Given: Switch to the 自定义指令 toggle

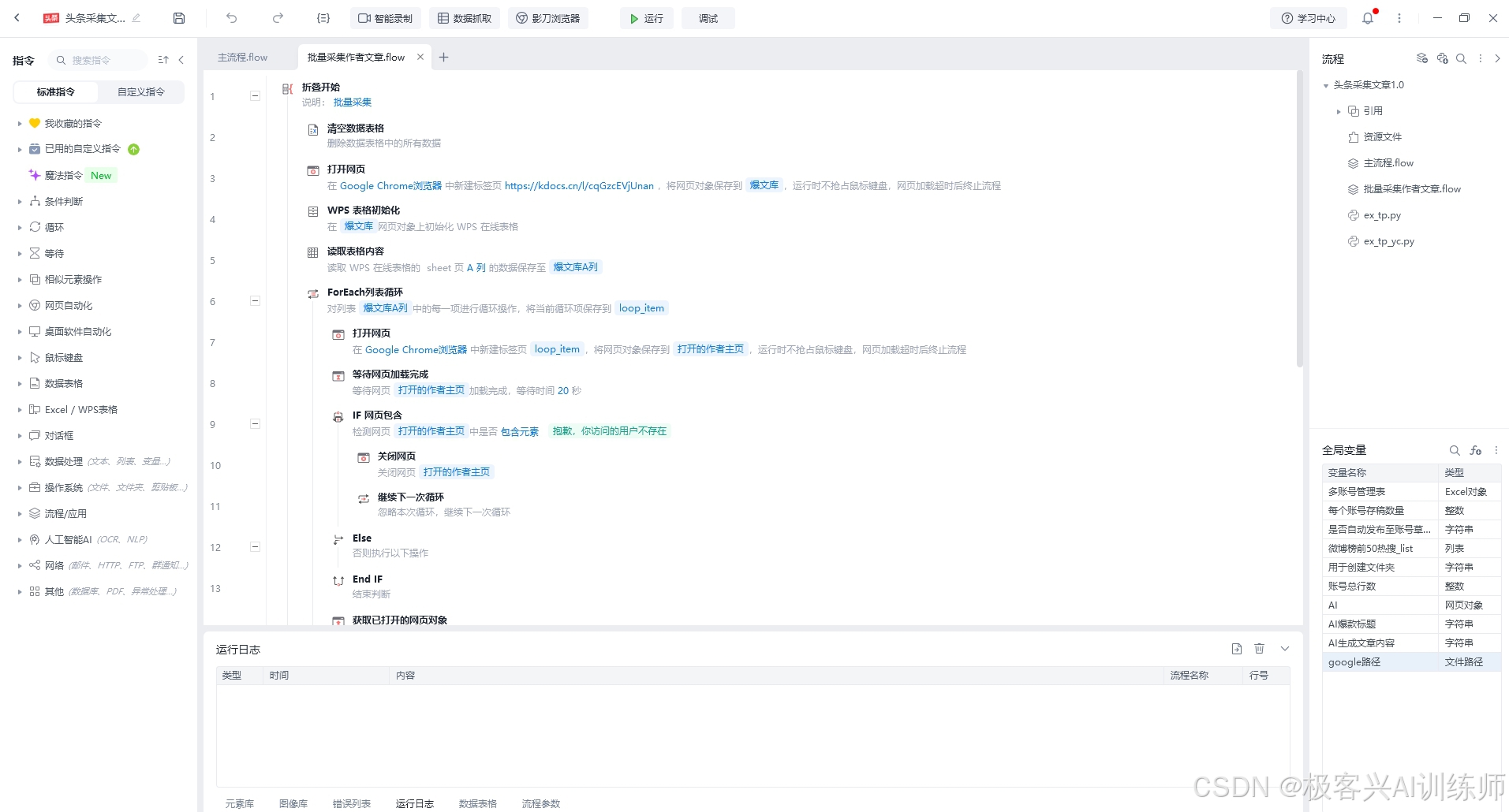Looking at the screenshot, I should pyautogui.click(x=140, y=91).
